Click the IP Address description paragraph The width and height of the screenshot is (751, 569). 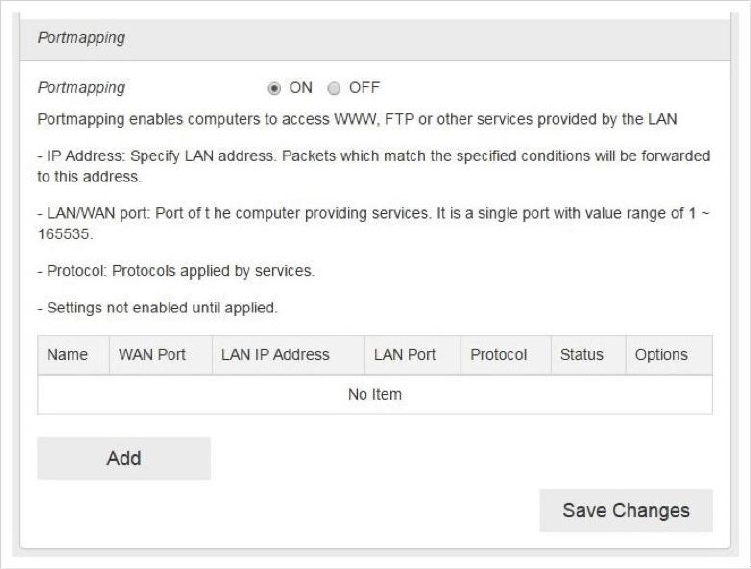[x=374, y=166]
